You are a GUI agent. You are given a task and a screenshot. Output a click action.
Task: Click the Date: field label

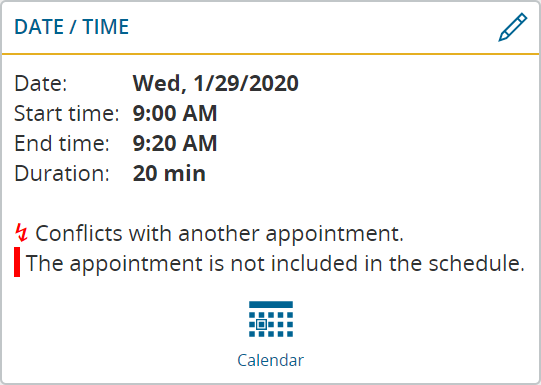point(41,83)
